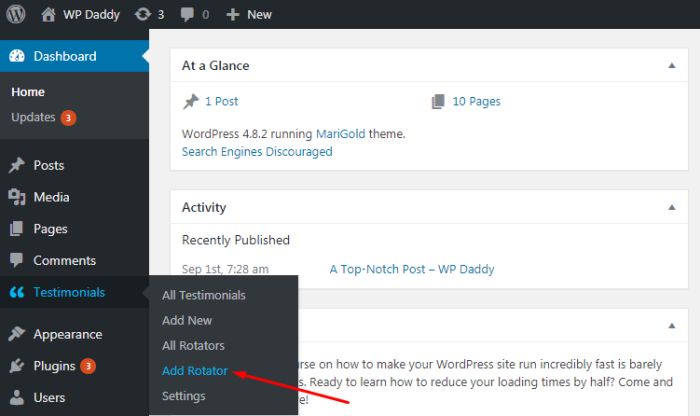Click the plus icon next to New
700x416 pixels.
[233, 15]
